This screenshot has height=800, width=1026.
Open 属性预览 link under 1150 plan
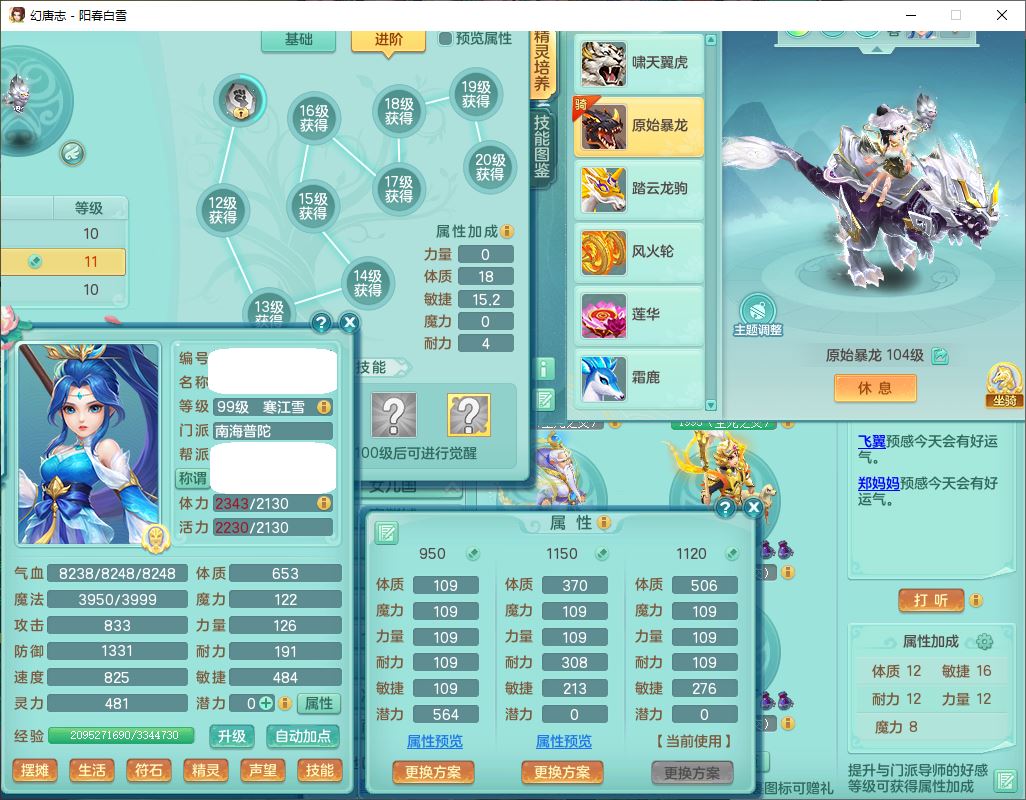pos(563,741)
